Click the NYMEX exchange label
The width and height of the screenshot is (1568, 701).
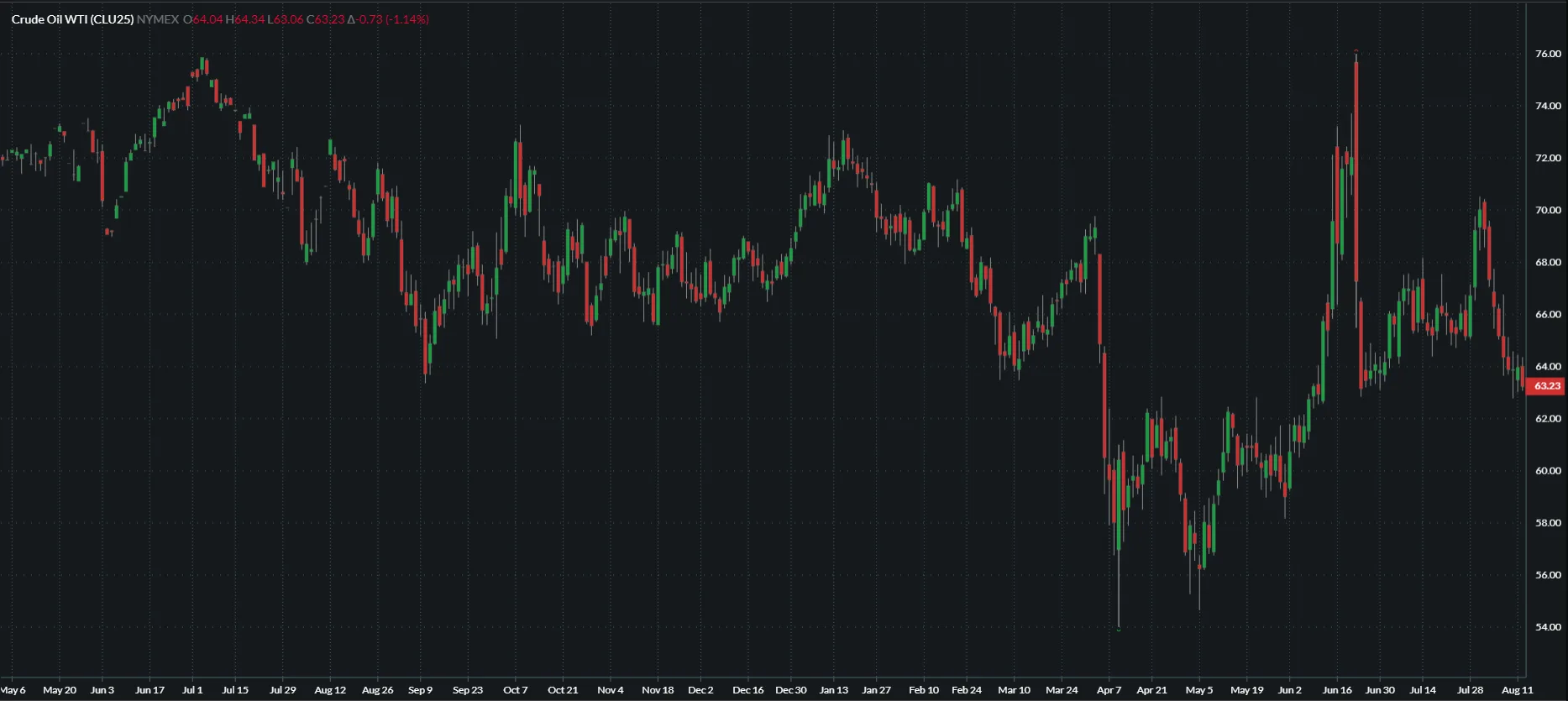click(x=157, y=19)
